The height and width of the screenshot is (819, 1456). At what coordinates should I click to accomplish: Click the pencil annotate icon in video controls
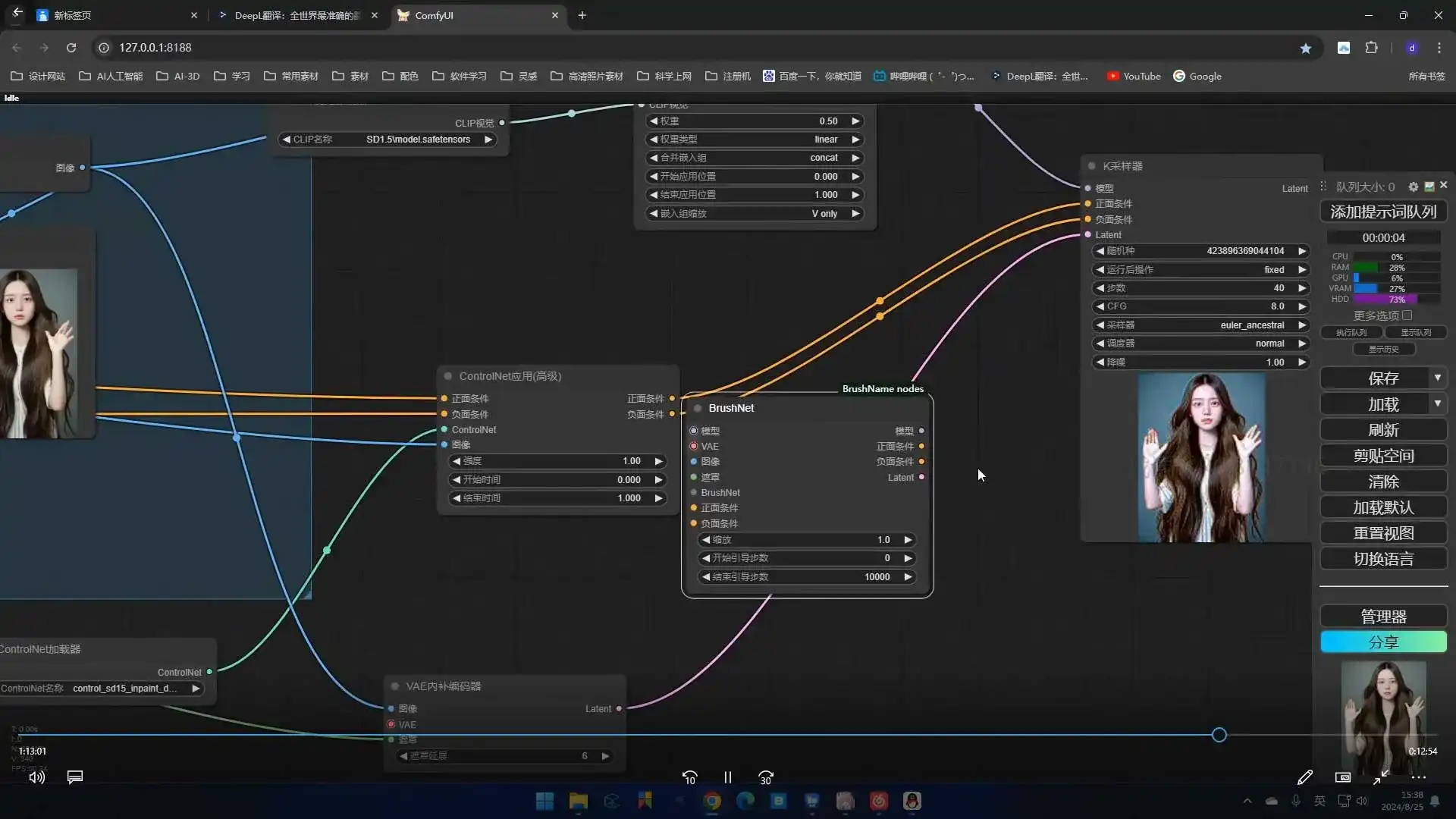coord(1304,777)
